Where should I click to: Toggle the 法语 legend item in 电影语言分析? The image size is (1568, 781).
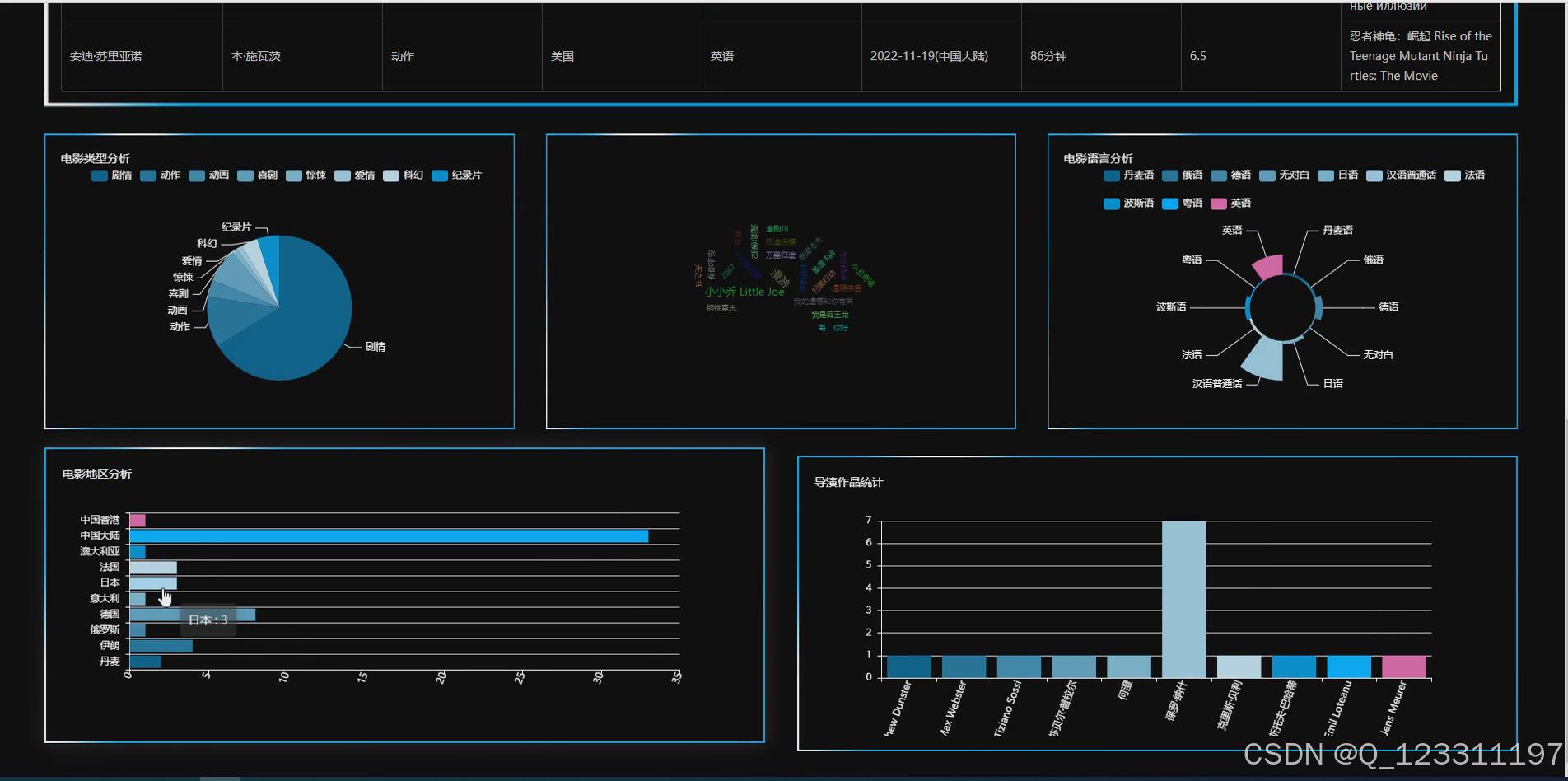point(1465,175)
